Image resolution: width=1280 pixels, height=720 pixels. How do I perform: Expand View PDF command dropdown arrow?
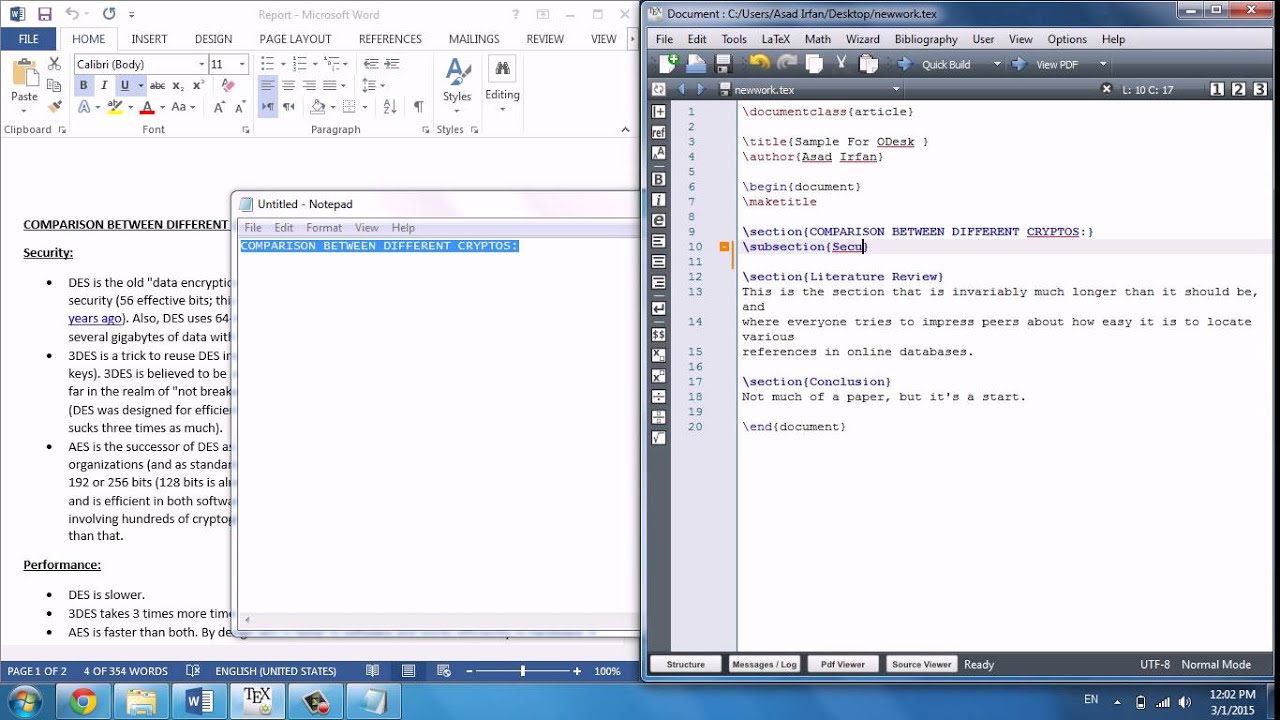pyautogui.click(x=1103, y=64)
